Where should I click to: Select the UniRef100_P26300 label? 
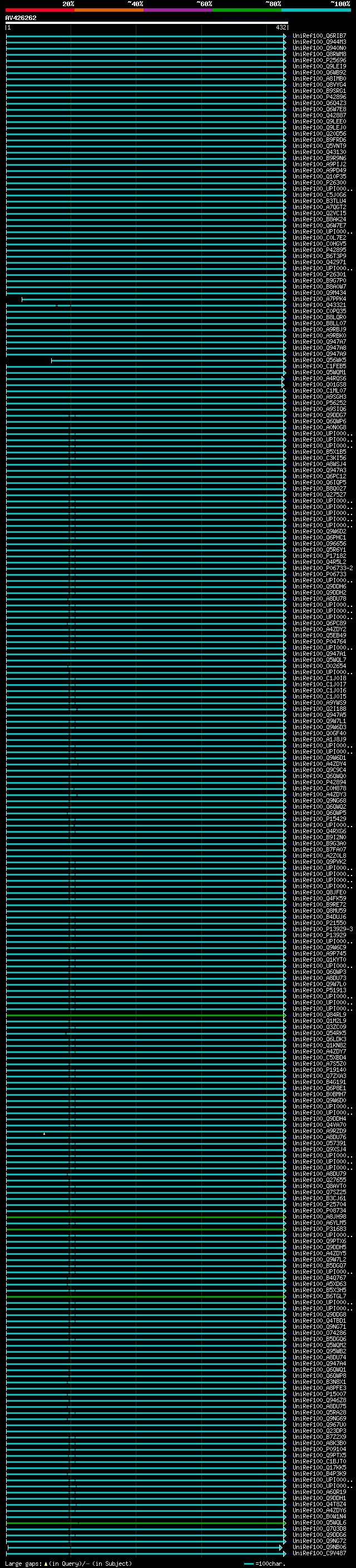(x=319, y=182)
